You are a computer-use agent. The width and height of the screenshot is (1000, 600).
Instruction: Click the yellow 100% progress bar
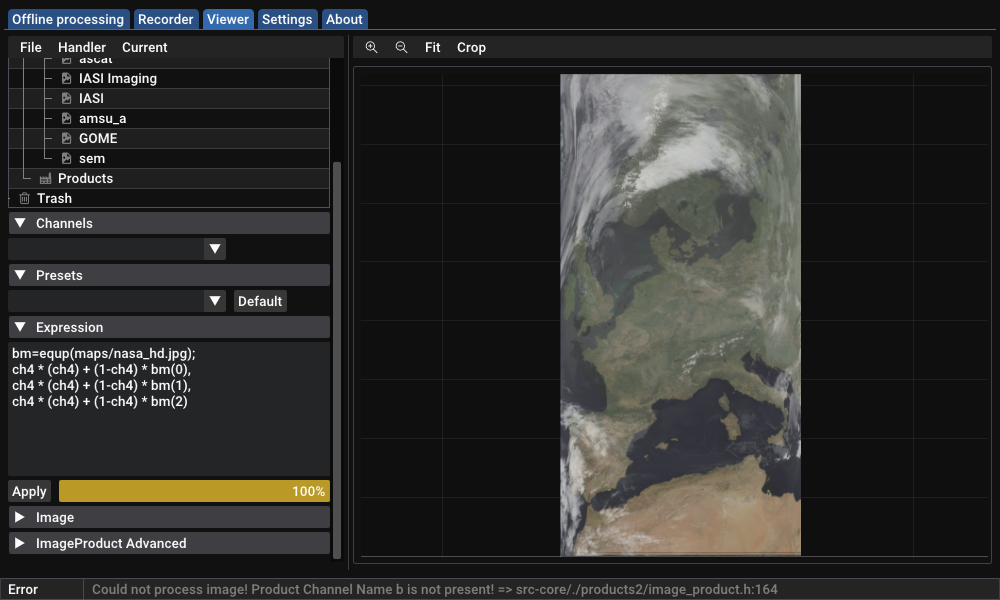[x=194, y=491]
